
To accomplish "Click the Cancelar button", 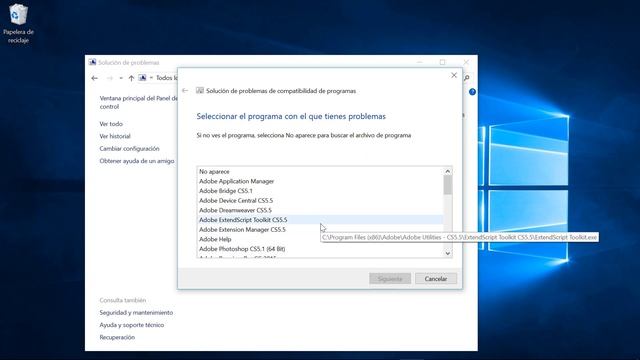I will click(x=436, y=279).
